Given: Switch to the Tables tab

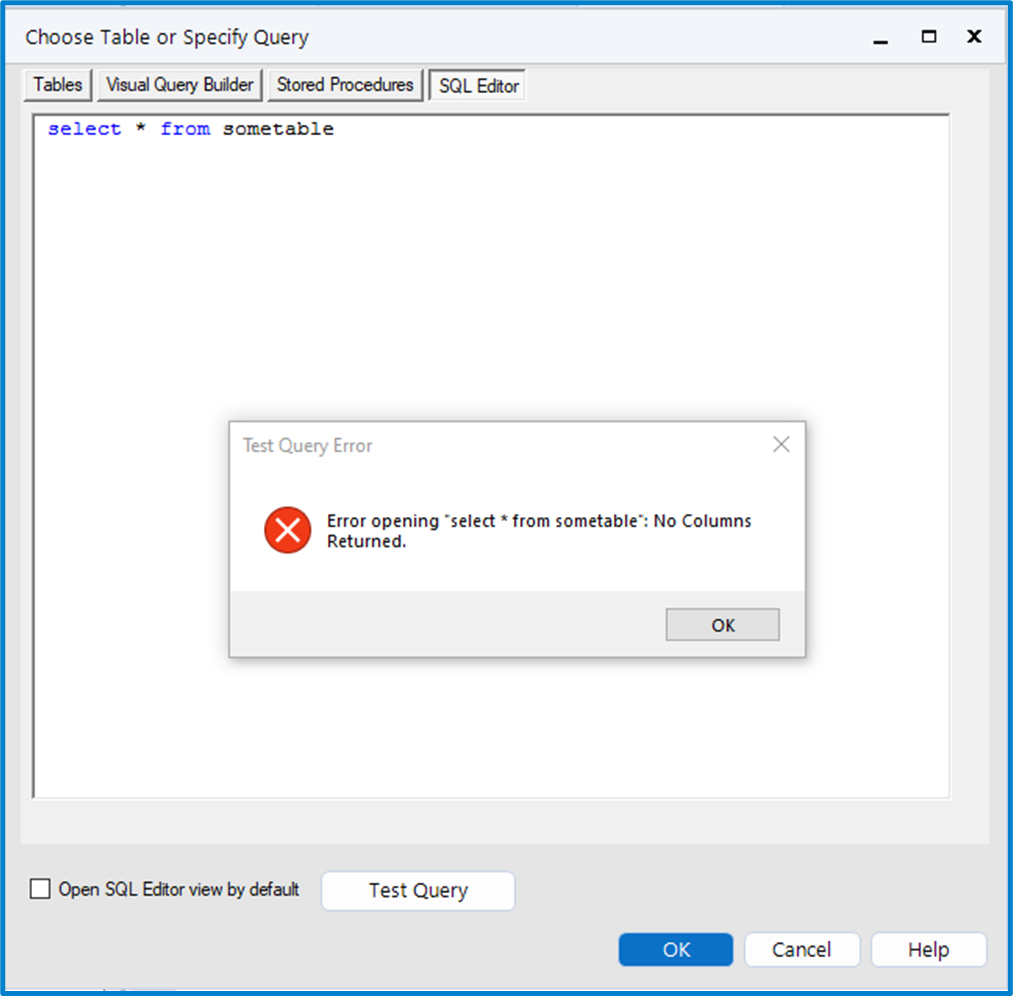Looking at the screenshot, I should click(x=58, y=85).
